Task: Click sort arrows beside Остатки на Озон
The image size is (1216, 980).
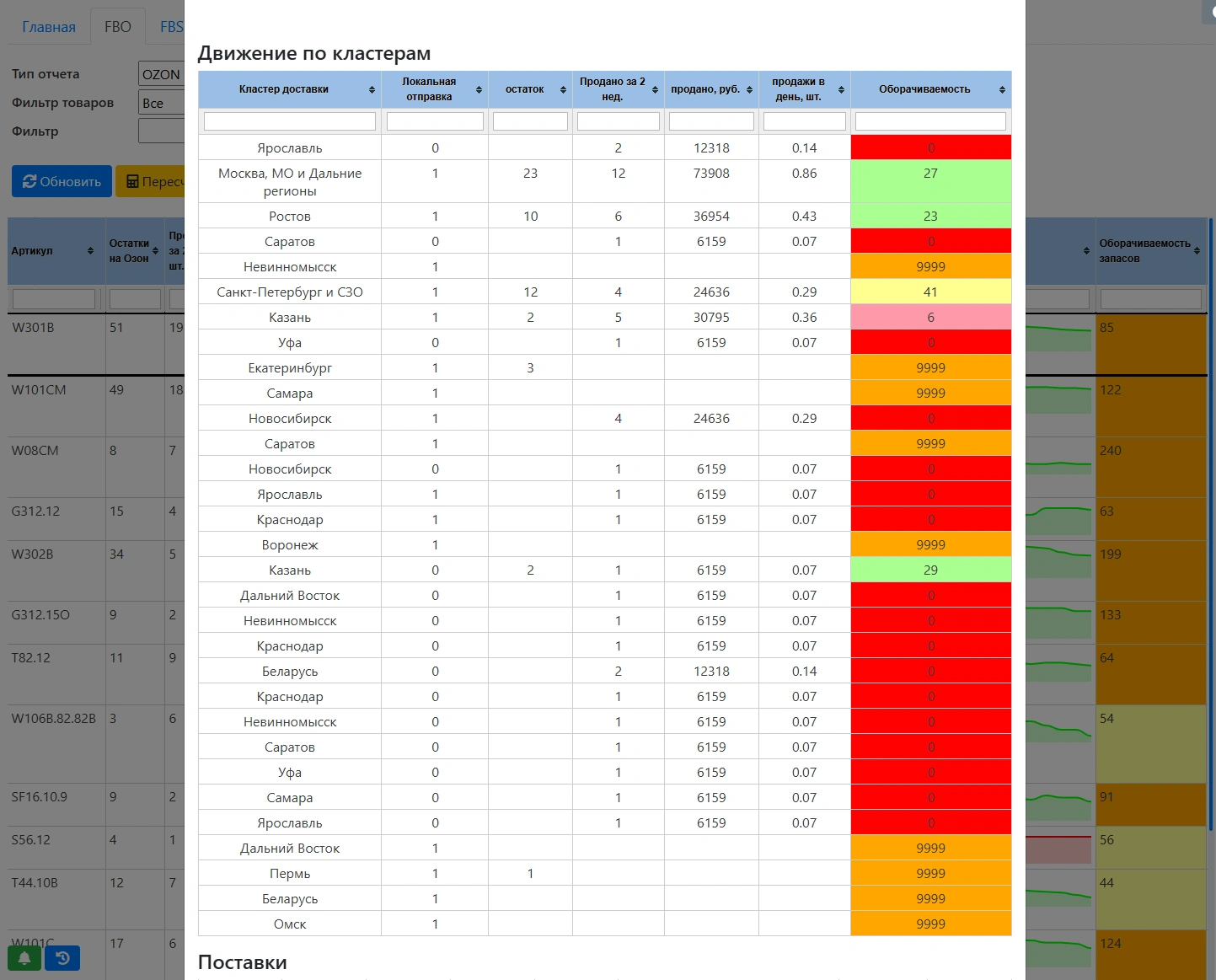Action: (x=155, y=251)
